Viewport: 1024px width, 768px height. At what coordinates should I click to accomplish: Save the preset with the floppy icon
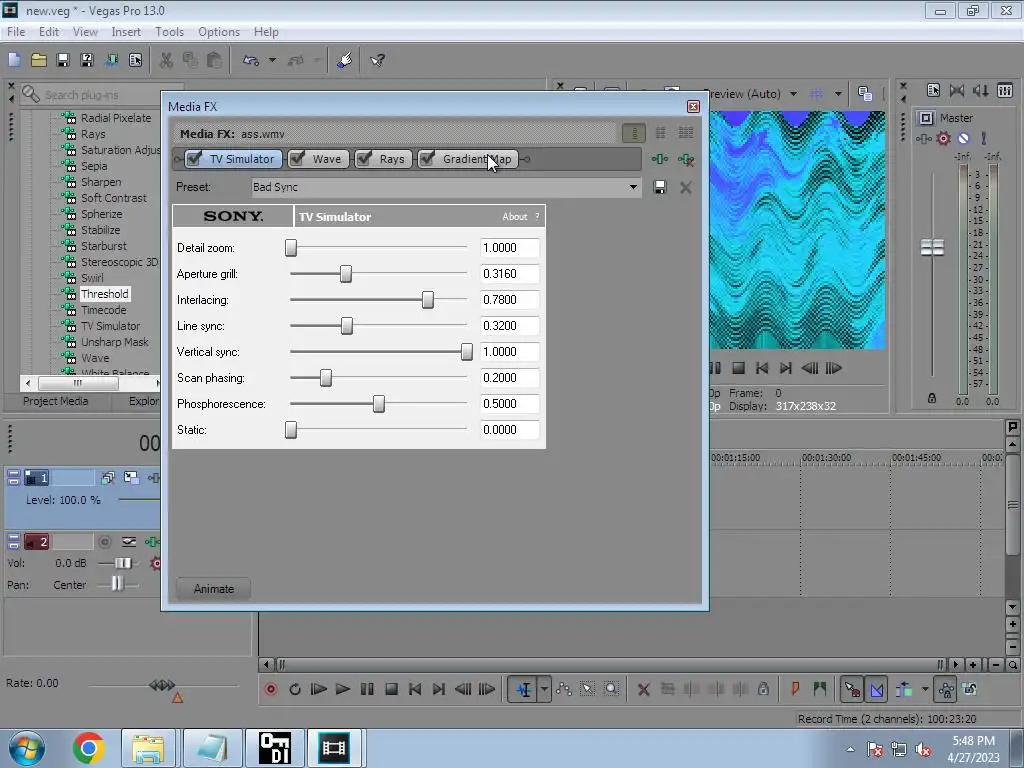(x=660, y=187)
